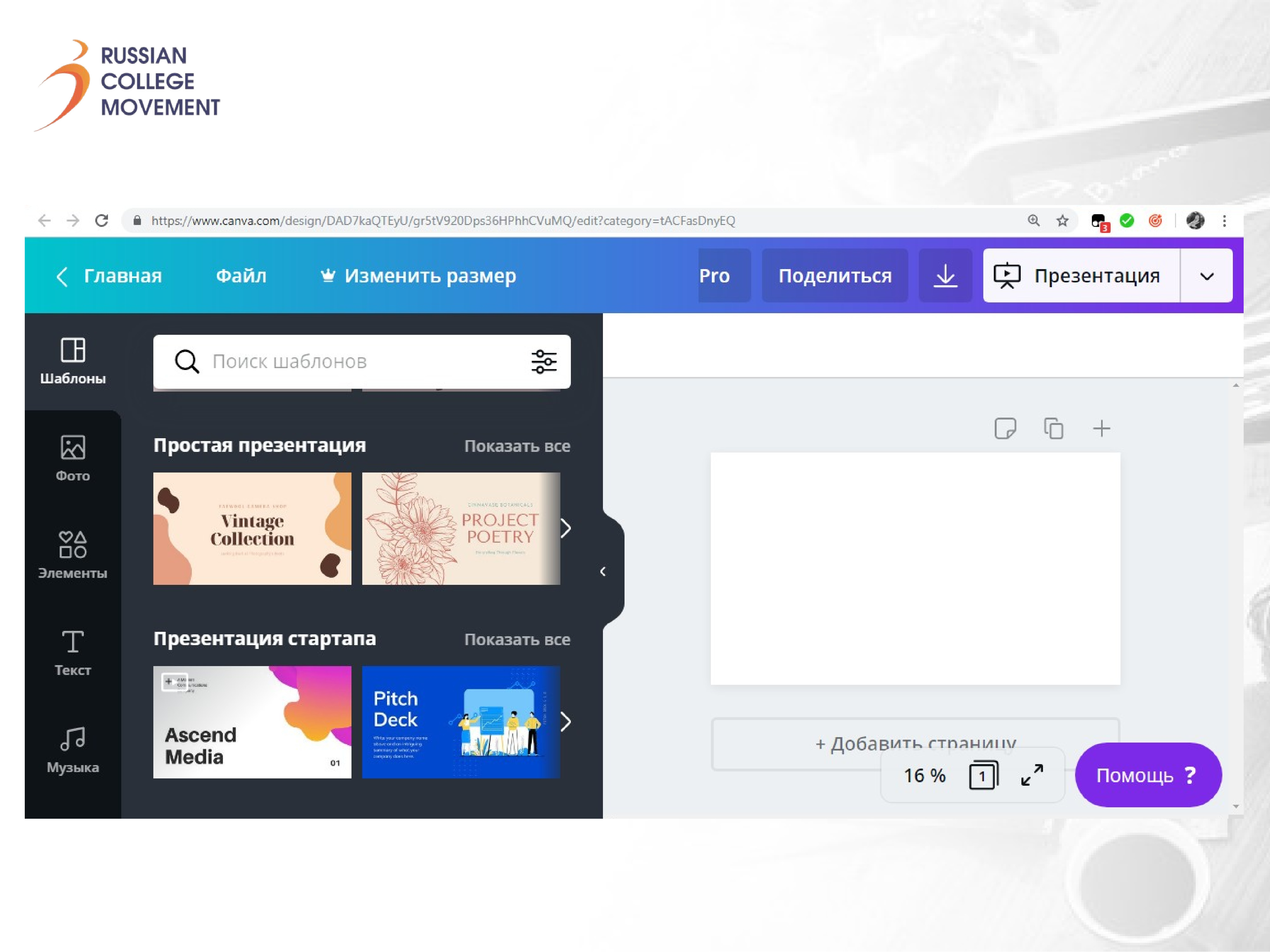
Task: Open the Музыка sidebar panel
Action: tap(73, 750)
